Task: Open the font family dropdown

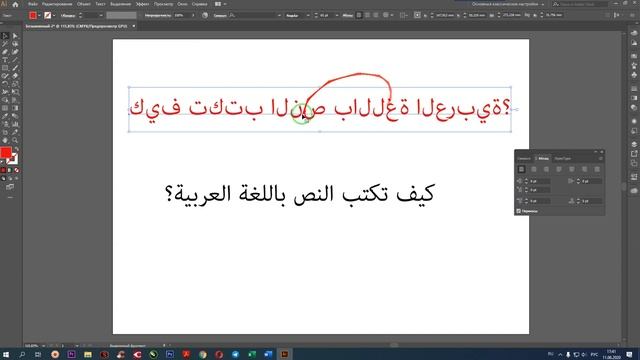Action: [x=279, y=16]
